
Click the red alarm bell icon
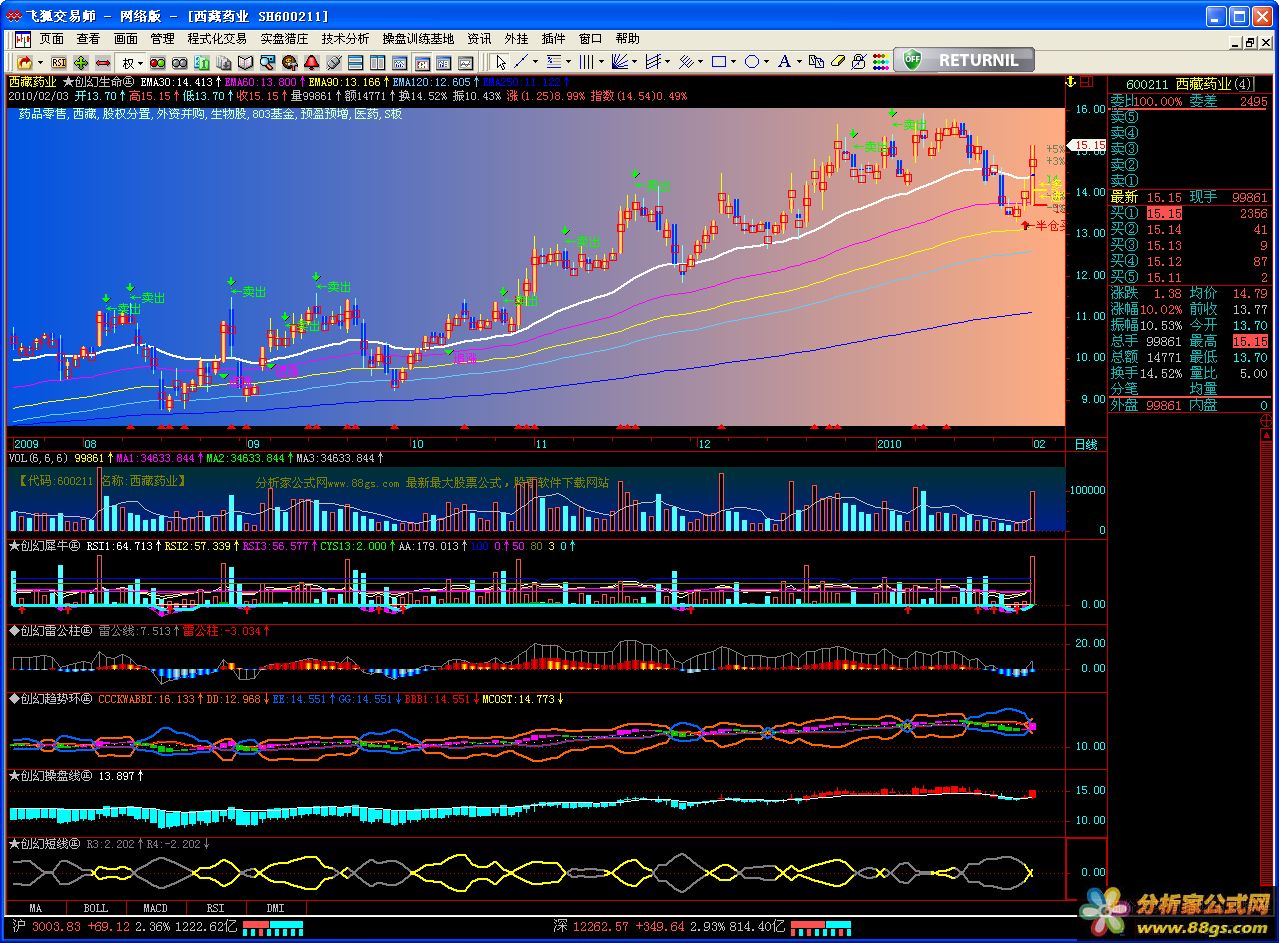(x=311, y=62)
